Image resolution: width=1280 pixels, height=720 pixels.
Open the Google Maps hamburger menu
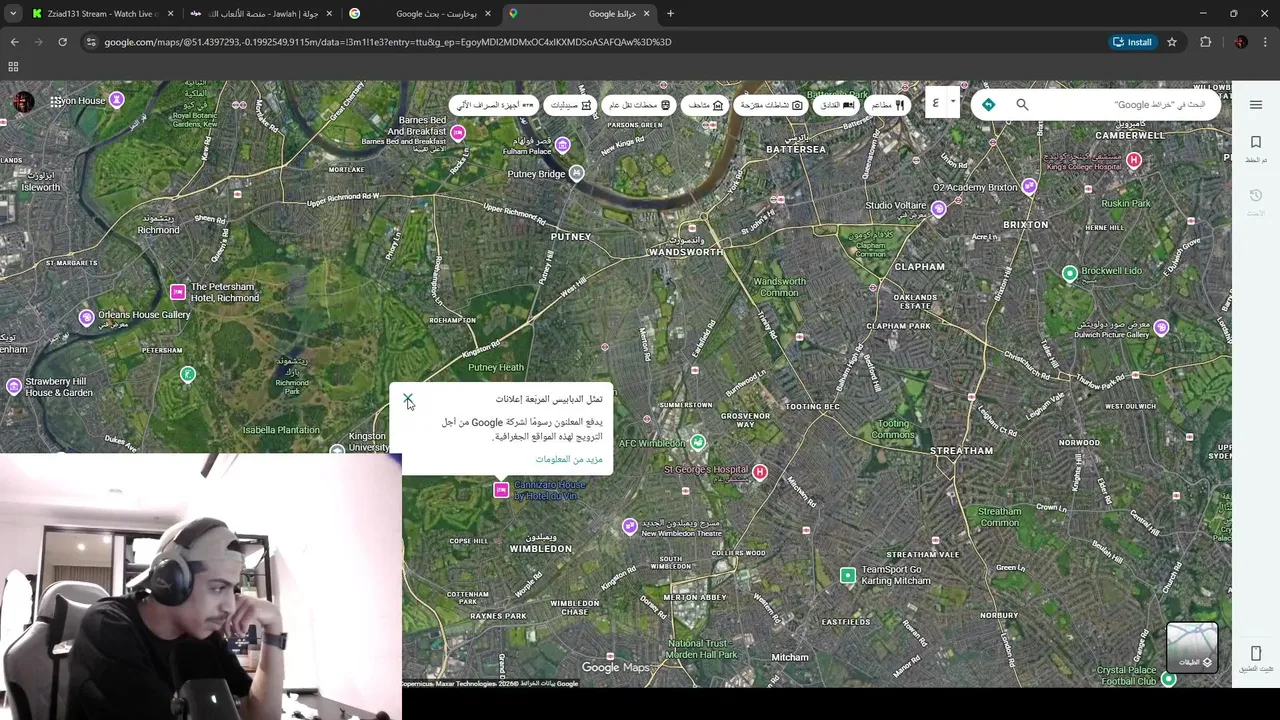pyautogui.click(x=1256, y=105)
